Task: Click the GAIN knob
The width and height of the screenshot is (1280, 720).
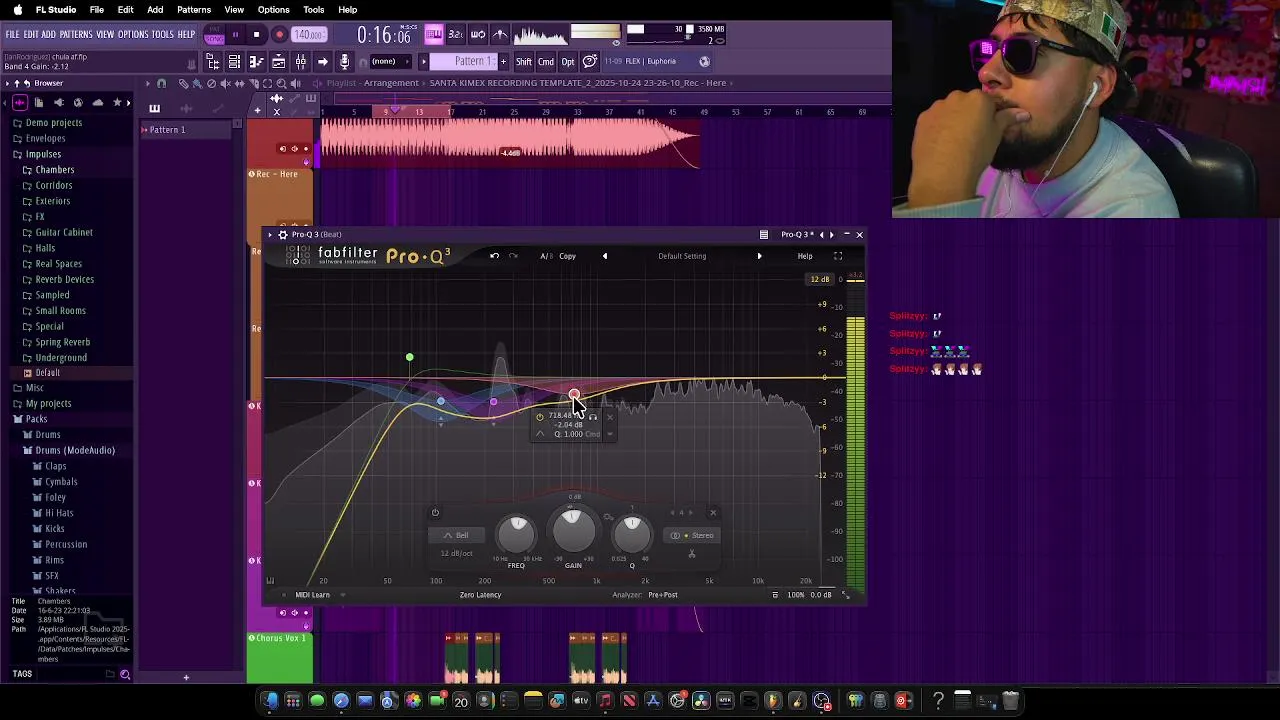Action: tap(573, 531)
